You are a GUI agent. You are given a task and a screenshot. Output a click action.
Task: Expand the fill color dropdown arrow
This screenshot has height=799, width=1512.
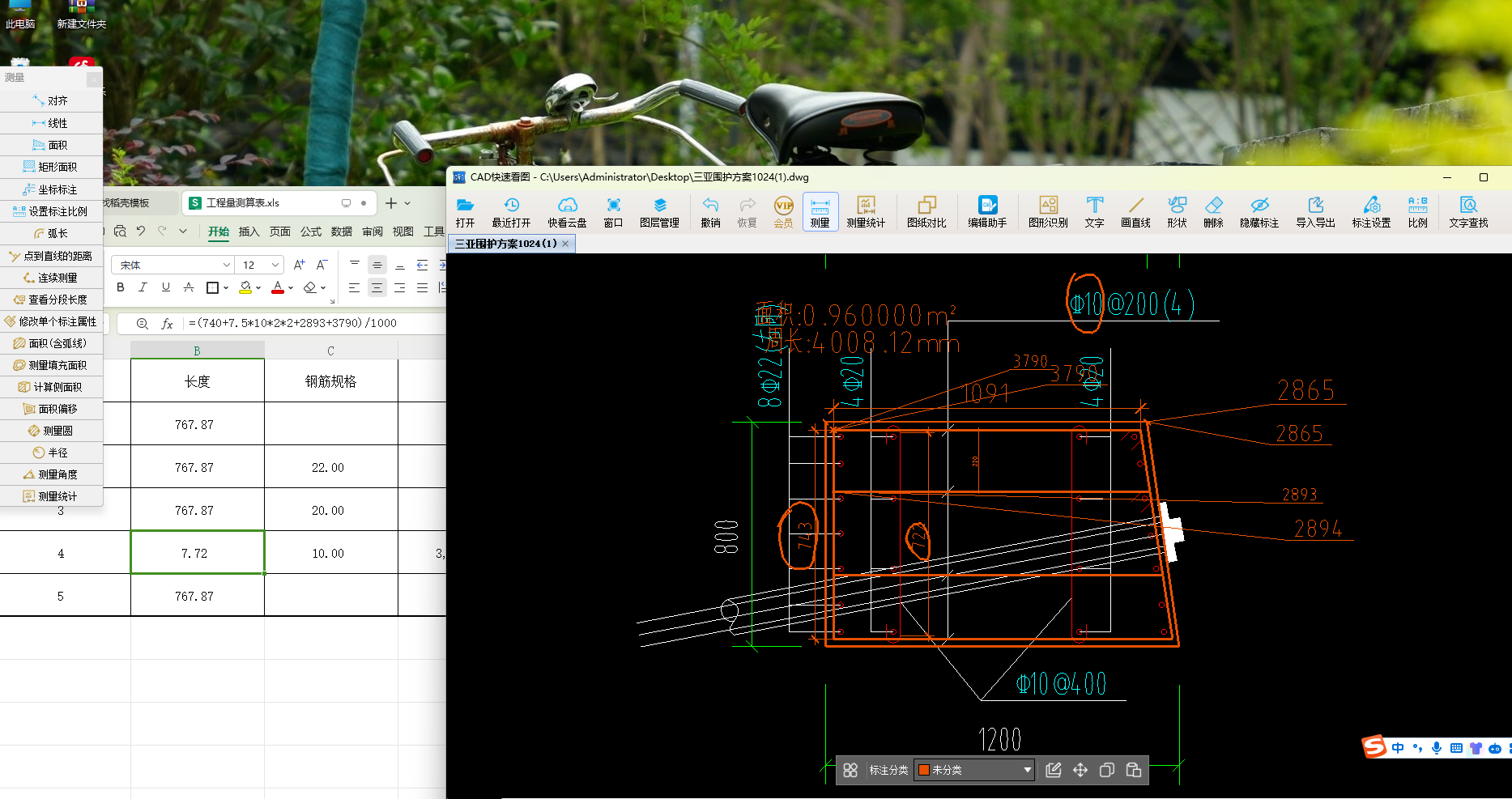pos(258,287)
